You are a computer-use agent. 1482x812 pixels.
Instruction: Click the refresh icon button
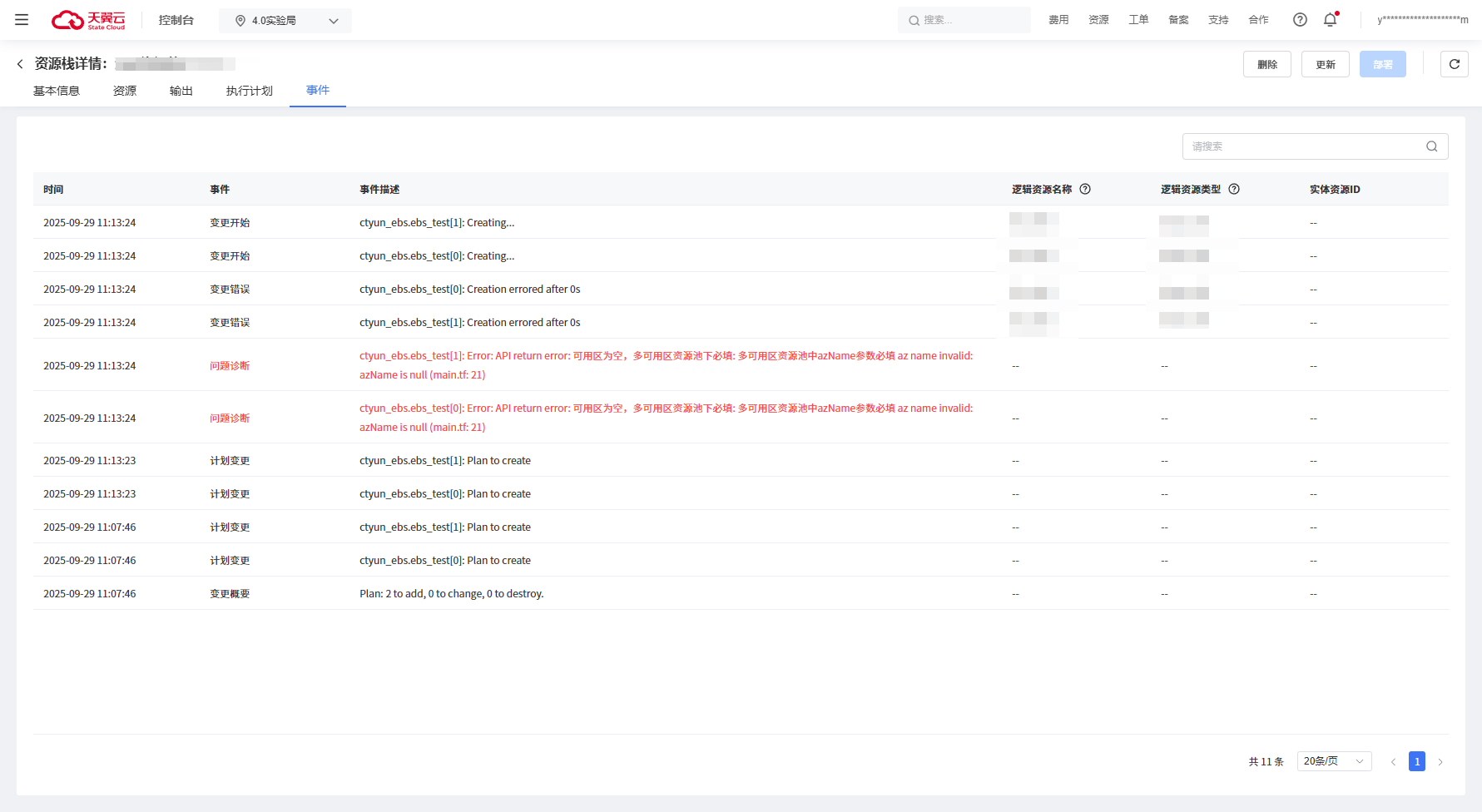[1454, 64]
